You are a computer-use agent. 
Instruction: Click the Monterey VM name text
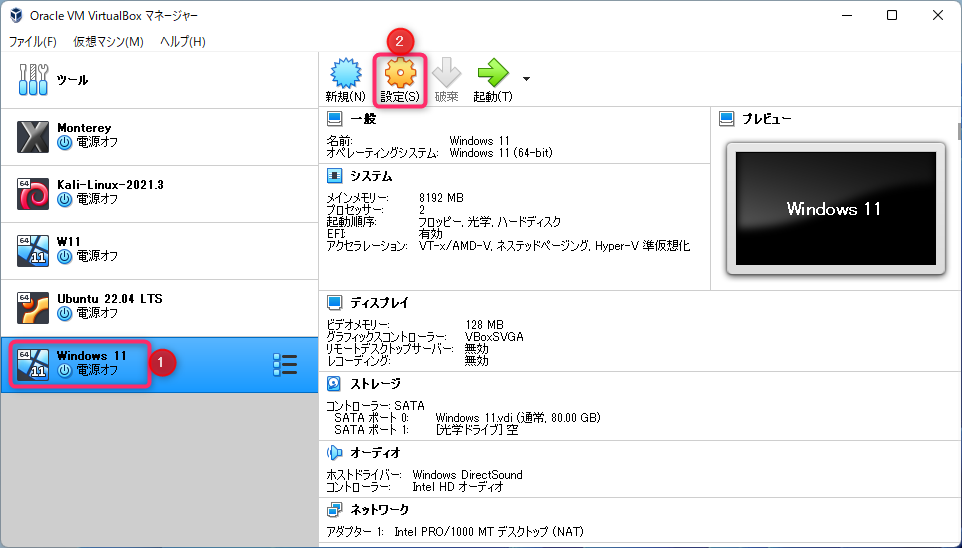coord(84,128)
